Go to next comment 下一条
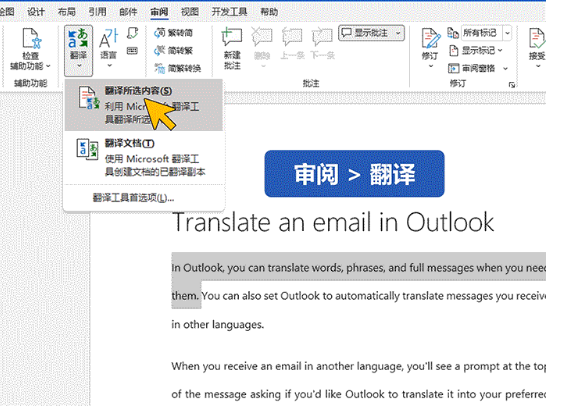The height and width of the screenshot is (407, 567). [322, 43]
